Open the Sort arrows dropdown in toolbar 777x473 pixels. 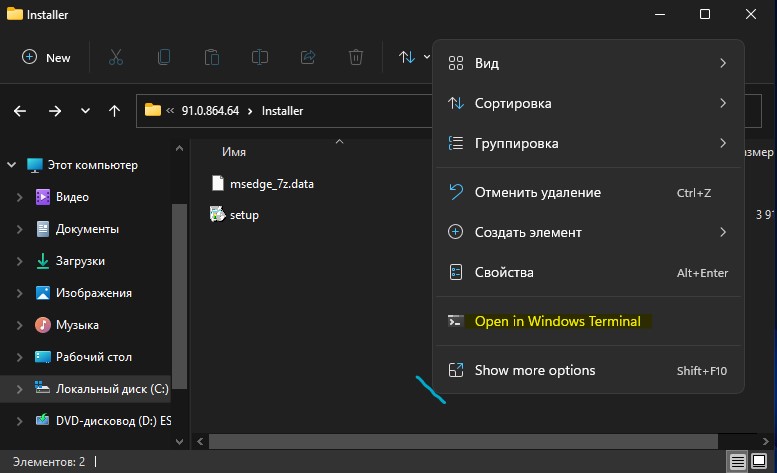tap(414, 57)
